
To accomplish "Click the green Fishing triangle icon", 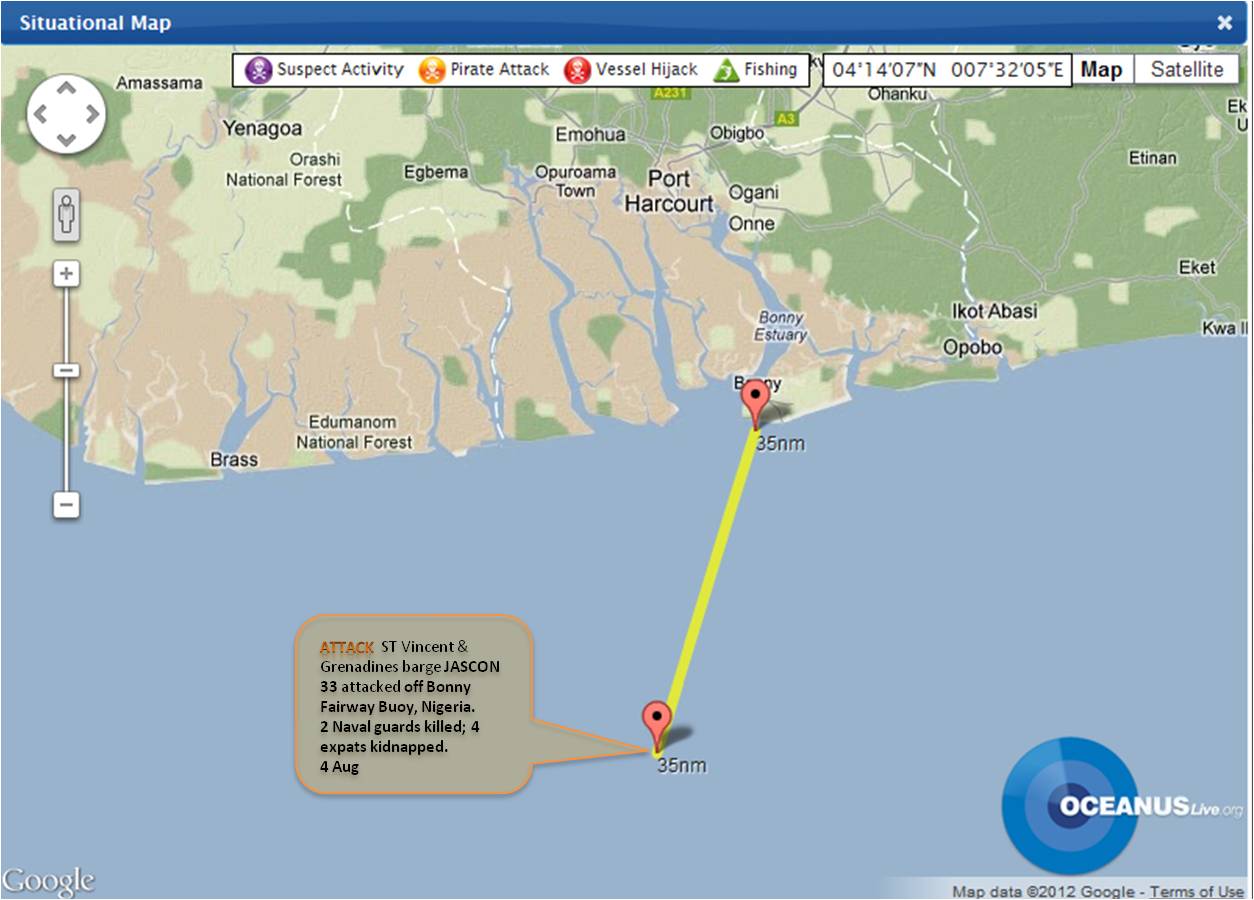I will (x=725, y=71).
